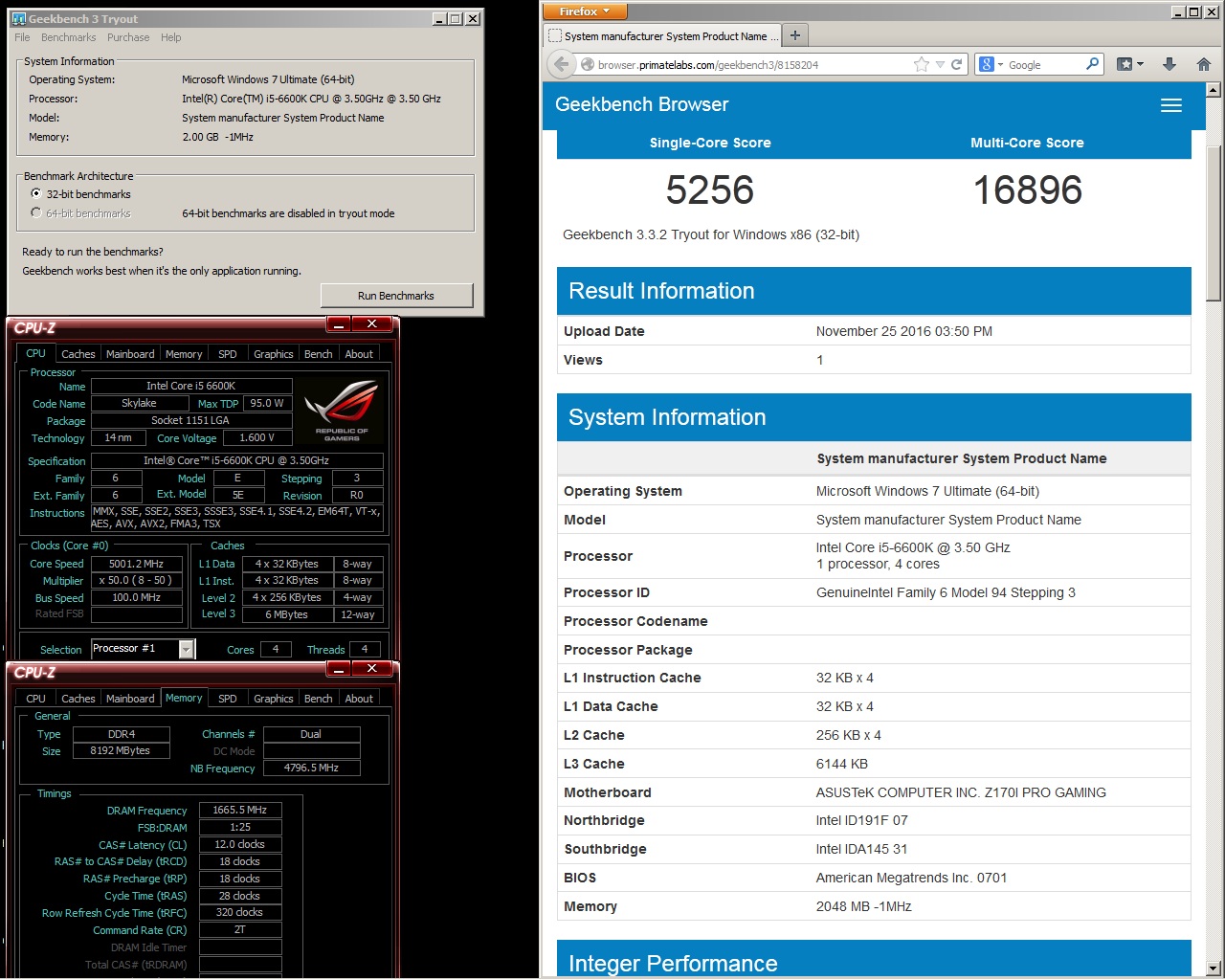Click the Google search engine icon

(x=986, y=64)
